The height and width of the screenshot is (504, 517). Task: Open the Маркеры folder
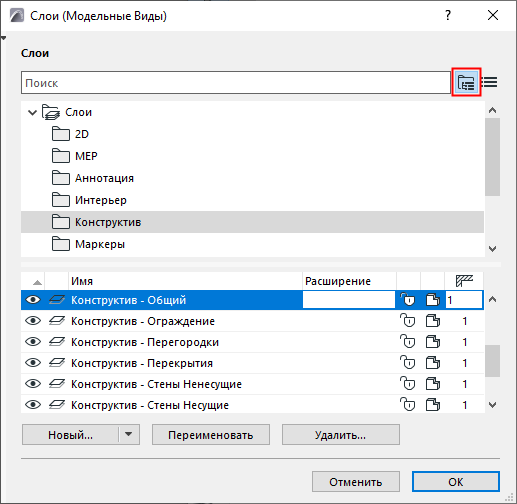(x=252, y=244)
